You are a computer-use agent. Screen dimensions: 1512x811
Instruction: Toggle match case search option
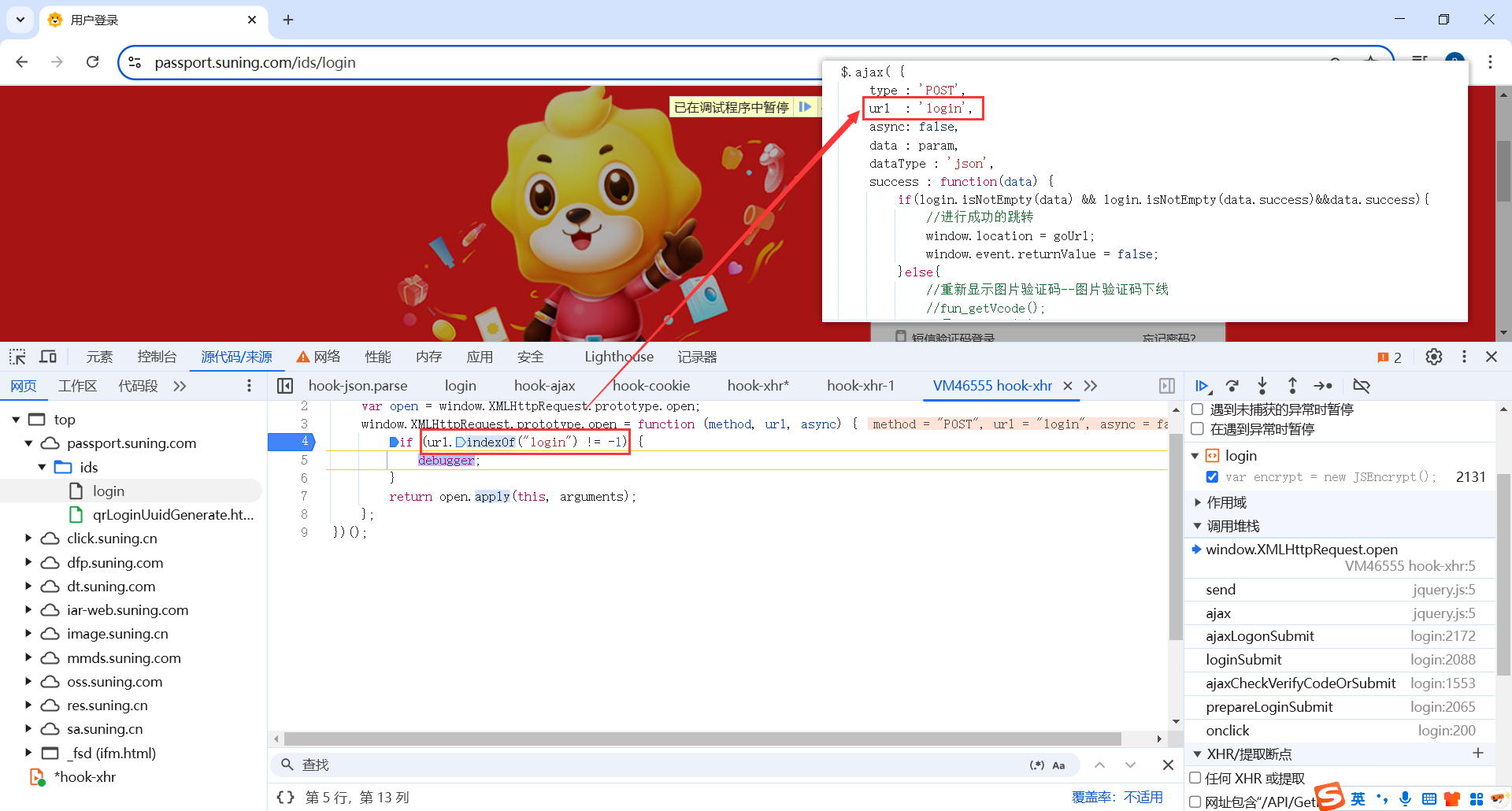pos(1058,765)
